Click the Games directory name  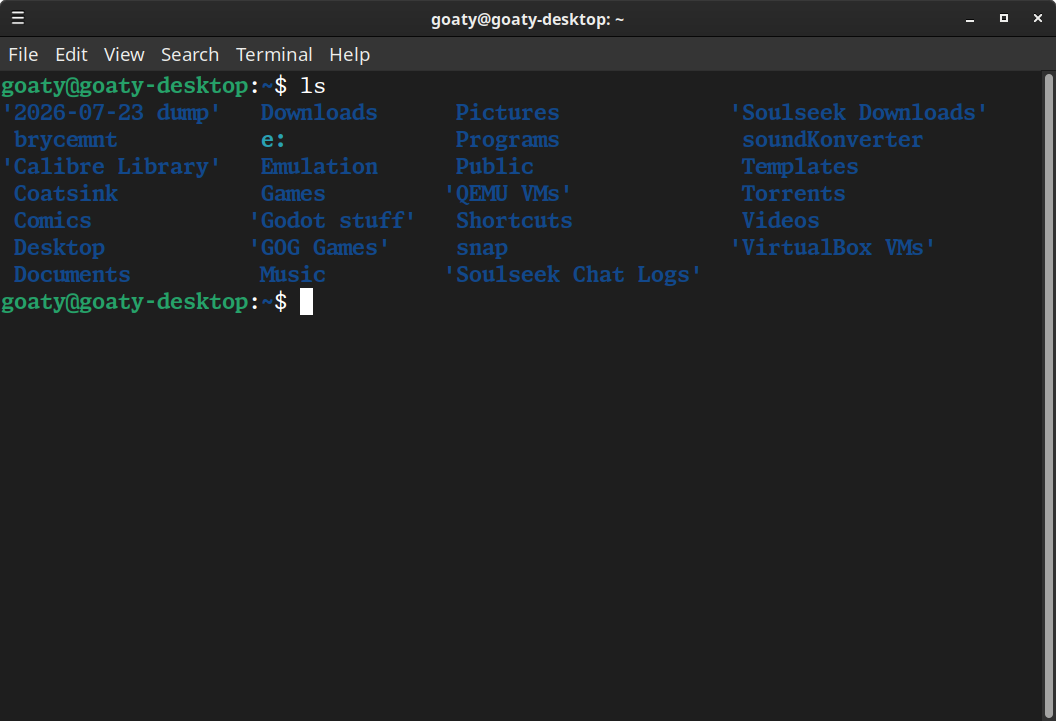tap(293, 193)
